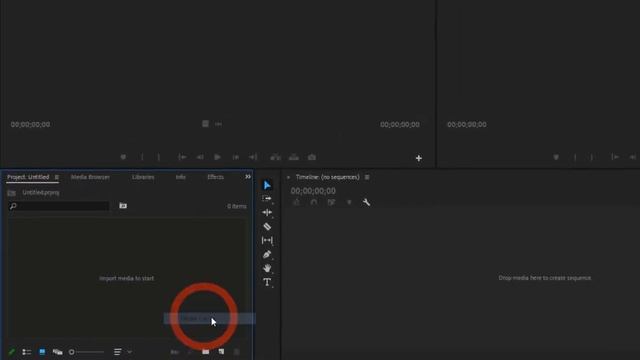Create a new search bin from query
Viewport: 640px width, 360px height.
(123, 206)
